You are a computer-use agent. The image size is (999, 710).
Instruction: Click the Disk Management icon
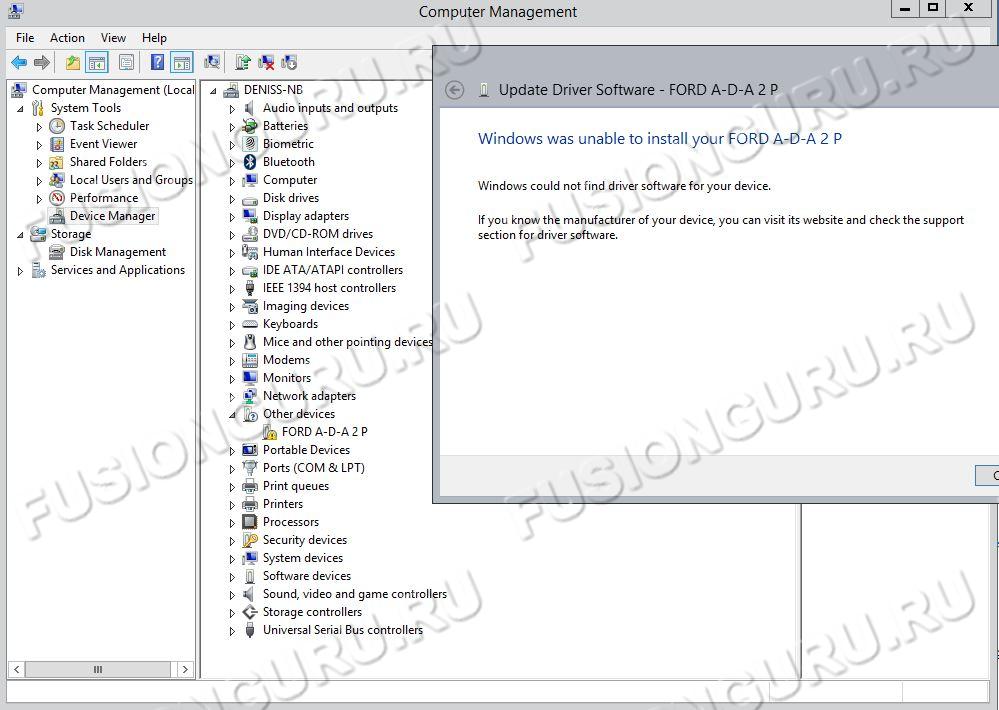[x=57, y=252]
